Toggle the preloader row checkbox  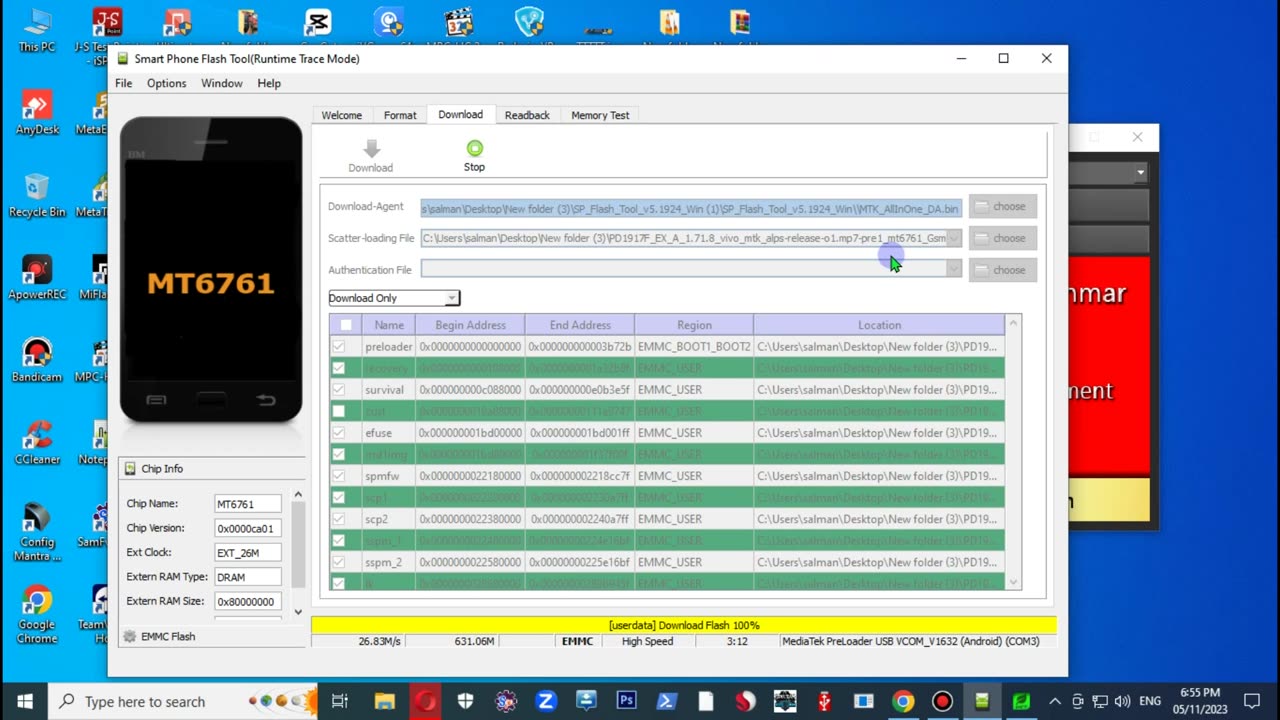click(339, 347)
